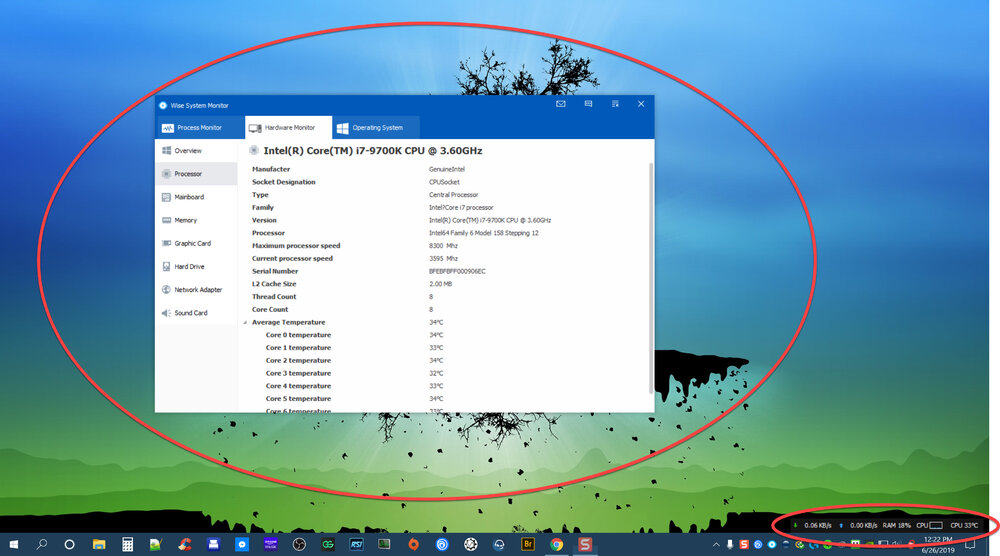Open the Action Center notifications
Image resolution: width=1000 pixels, height=556 pixels.
[x=970, y=545]
